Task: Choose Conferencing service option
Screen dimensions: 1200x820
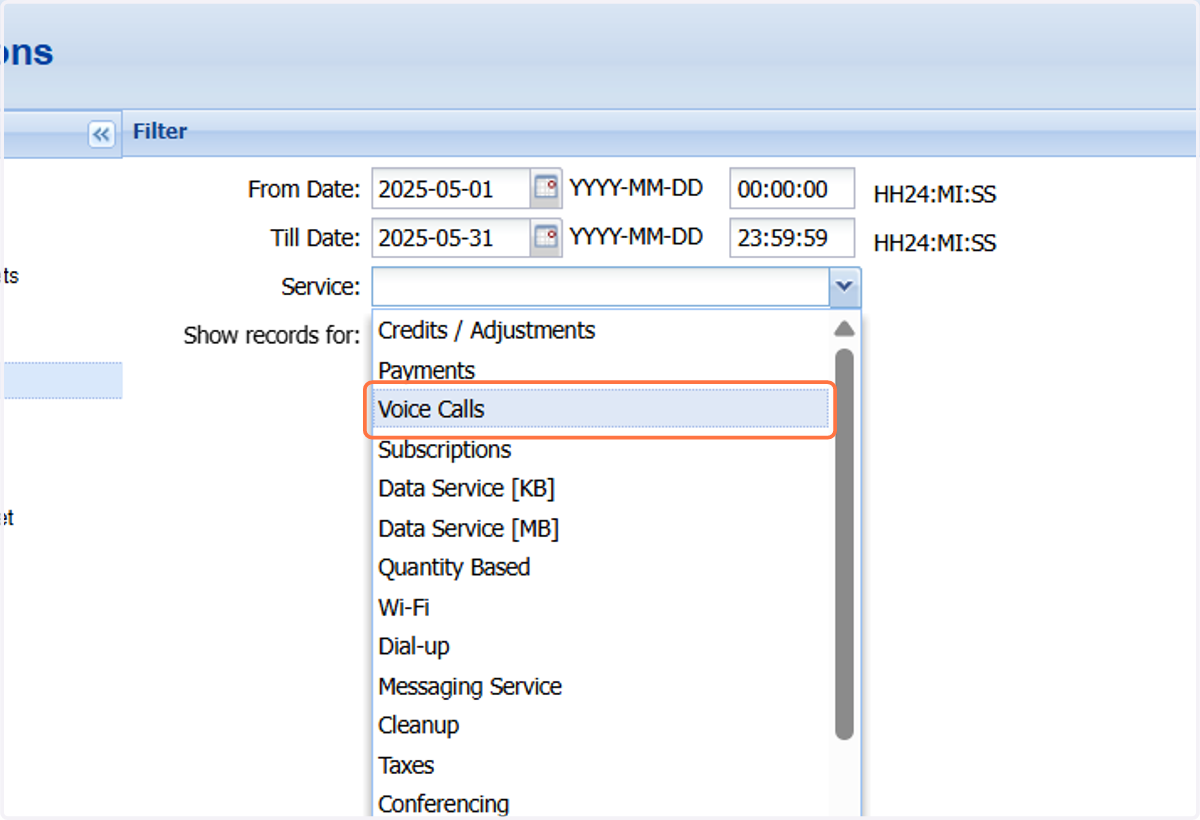Action: click(x=601, y=803)
